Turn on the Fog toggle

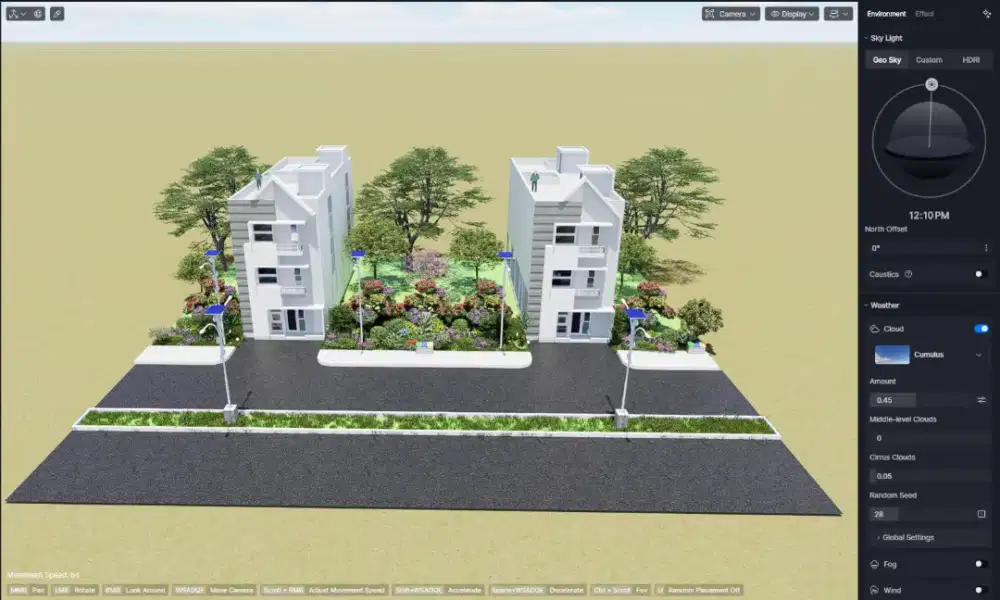pos(981,564)
